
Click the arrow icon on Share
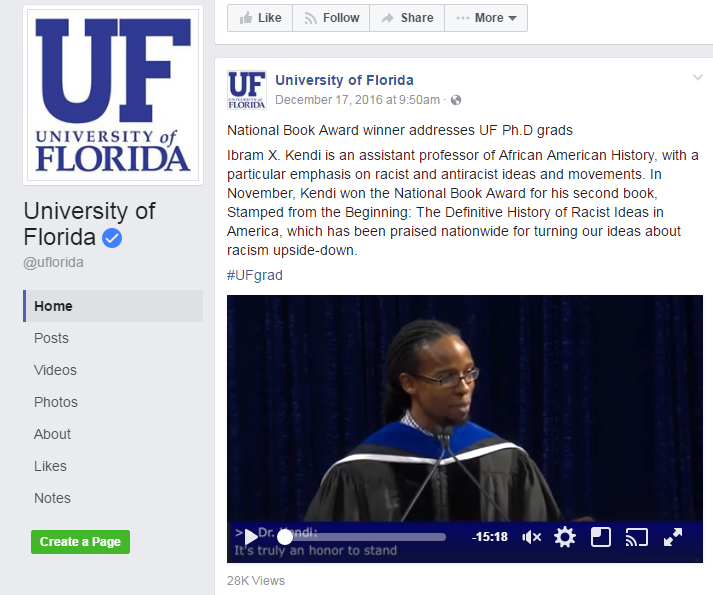point(387,18)
